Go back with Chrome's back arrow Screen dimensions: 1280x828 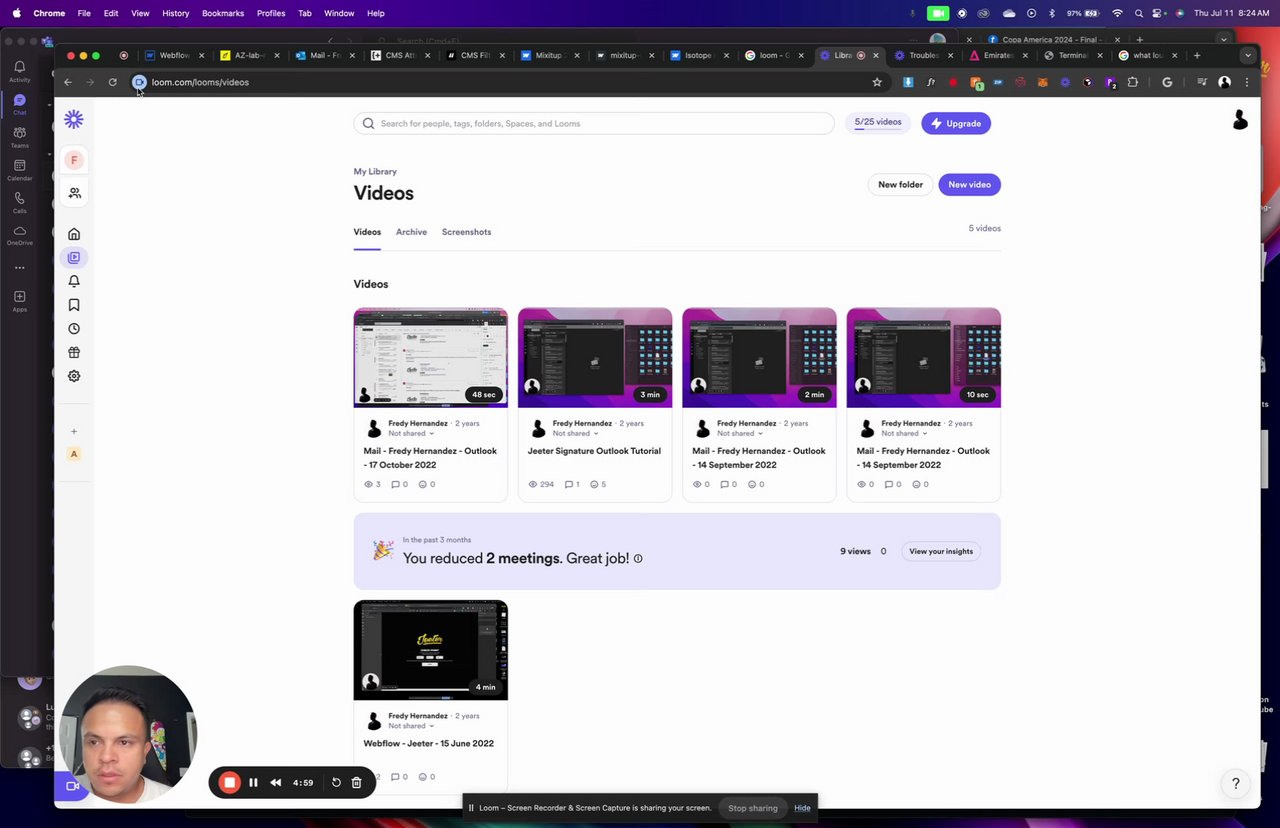(68, 82)
